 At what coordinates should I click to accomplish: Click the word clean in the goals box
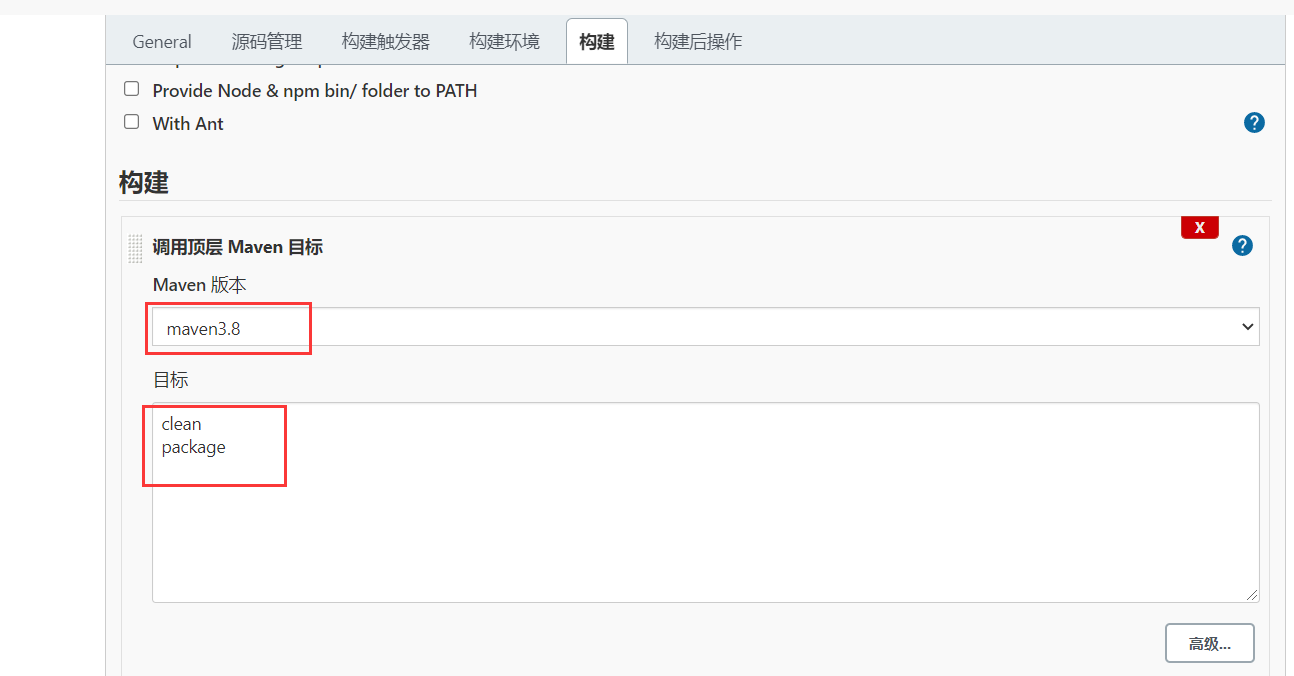coord(181,424)
